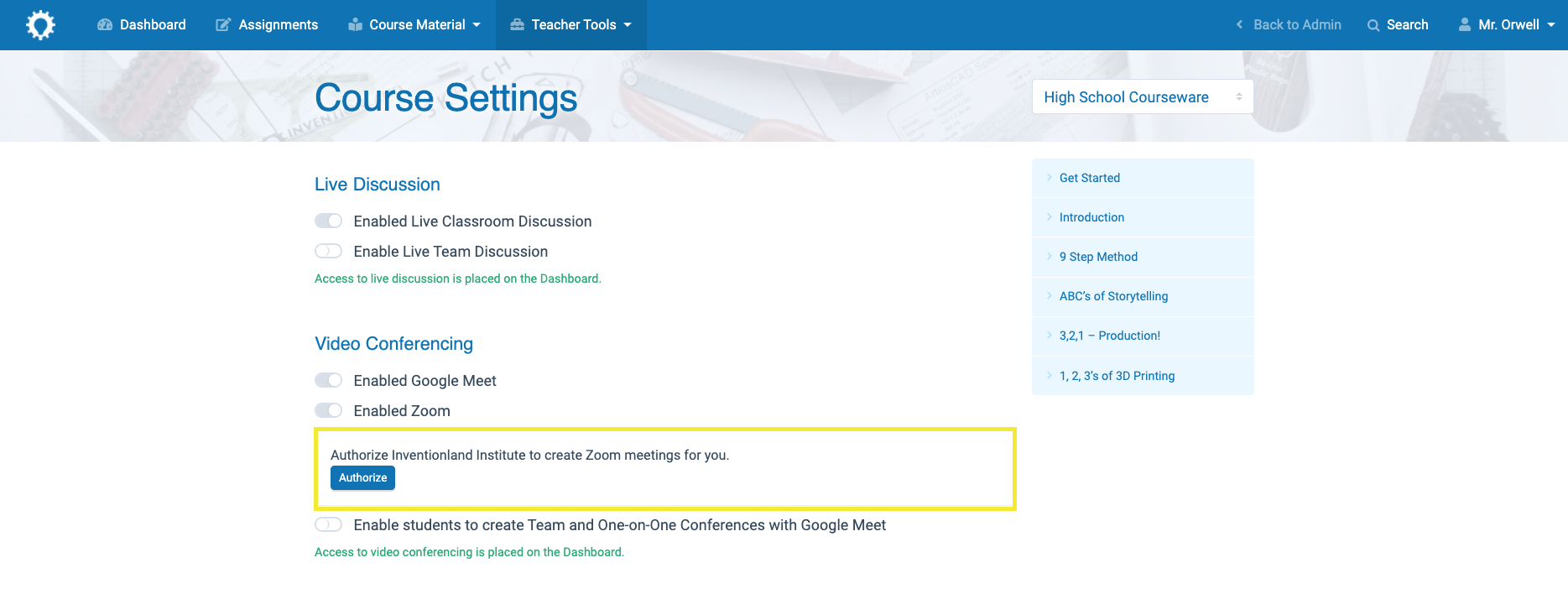Click the Mr. Orwell user icon
The height and width of the screenshot is (599, 1568).
coord(1465,25)
